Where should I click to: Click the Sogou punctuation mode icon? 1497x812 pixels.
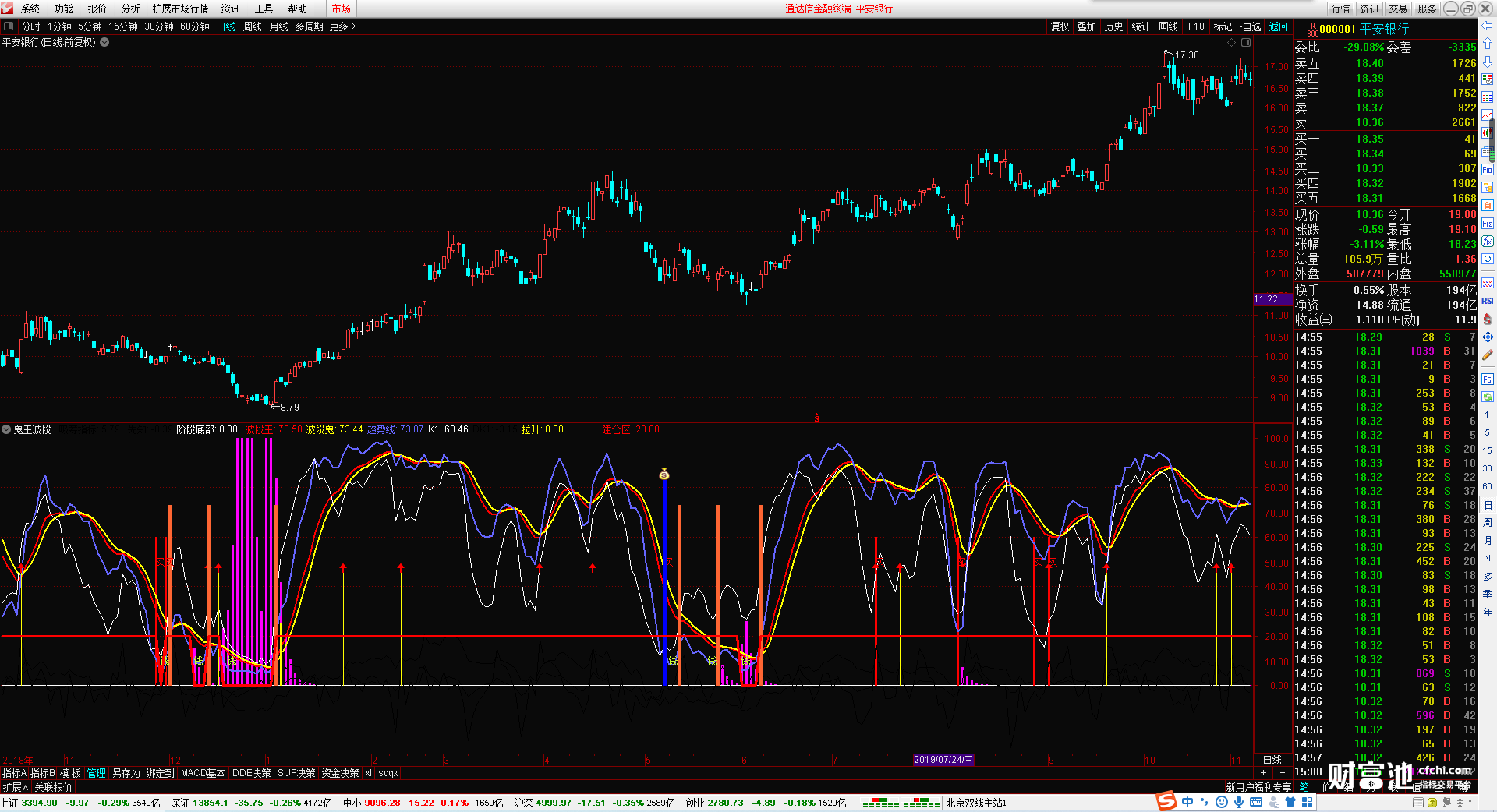click(x=1205, y=802)
